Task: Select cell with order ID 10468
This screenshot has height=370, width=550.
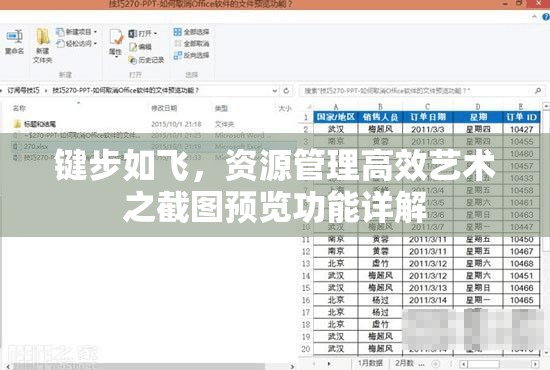Action: pos(521,264)
